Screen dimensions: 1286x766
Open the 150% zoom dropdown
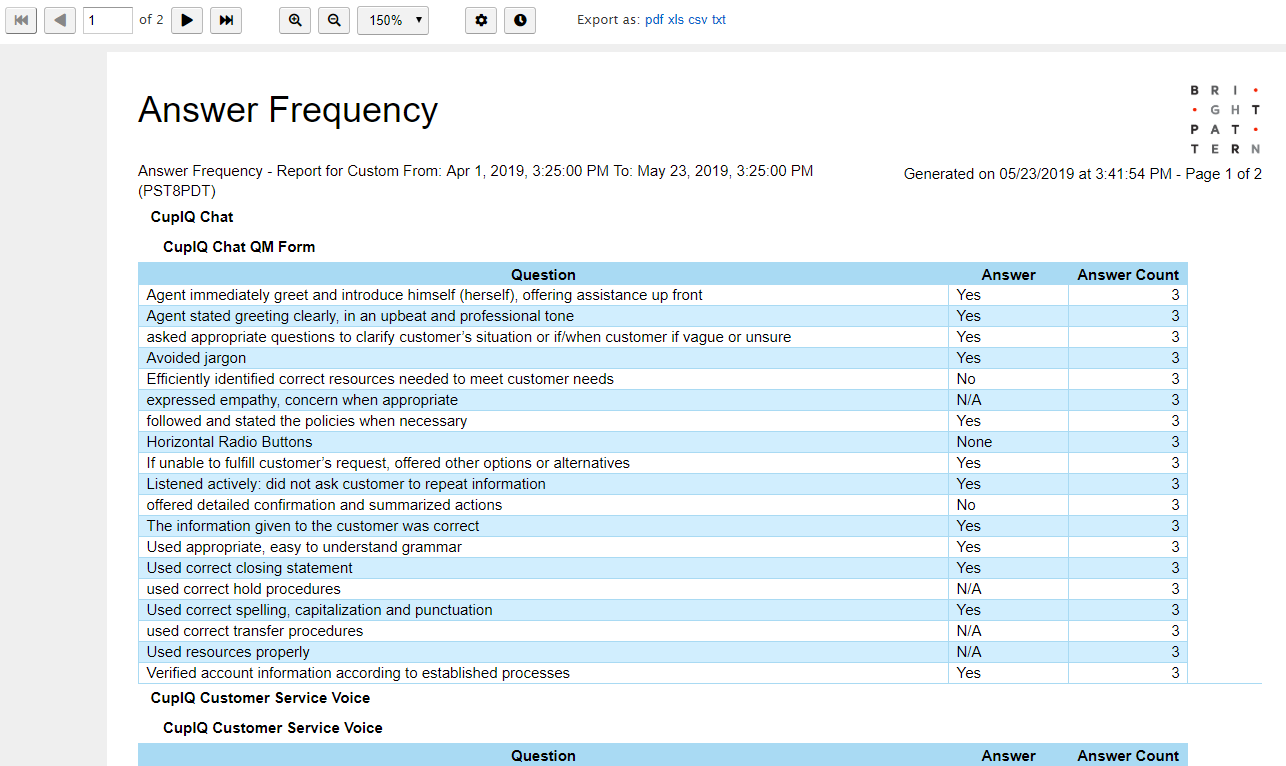393,20
